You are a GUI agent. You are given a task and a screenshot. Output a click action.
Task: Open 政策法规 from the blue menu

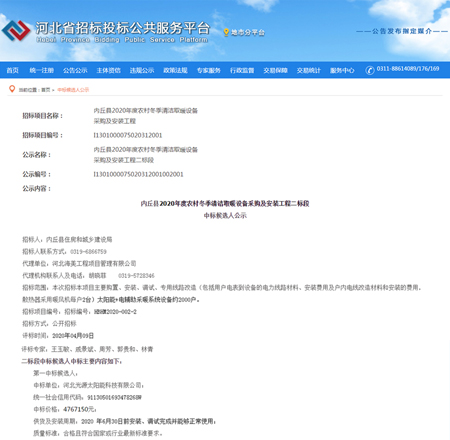pos(175,70)
